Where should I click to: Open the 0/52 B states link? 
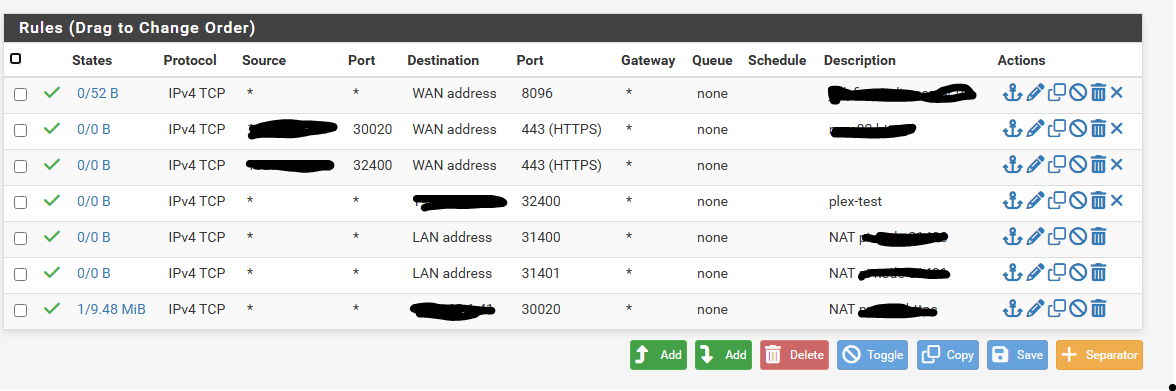click(98, 93)
